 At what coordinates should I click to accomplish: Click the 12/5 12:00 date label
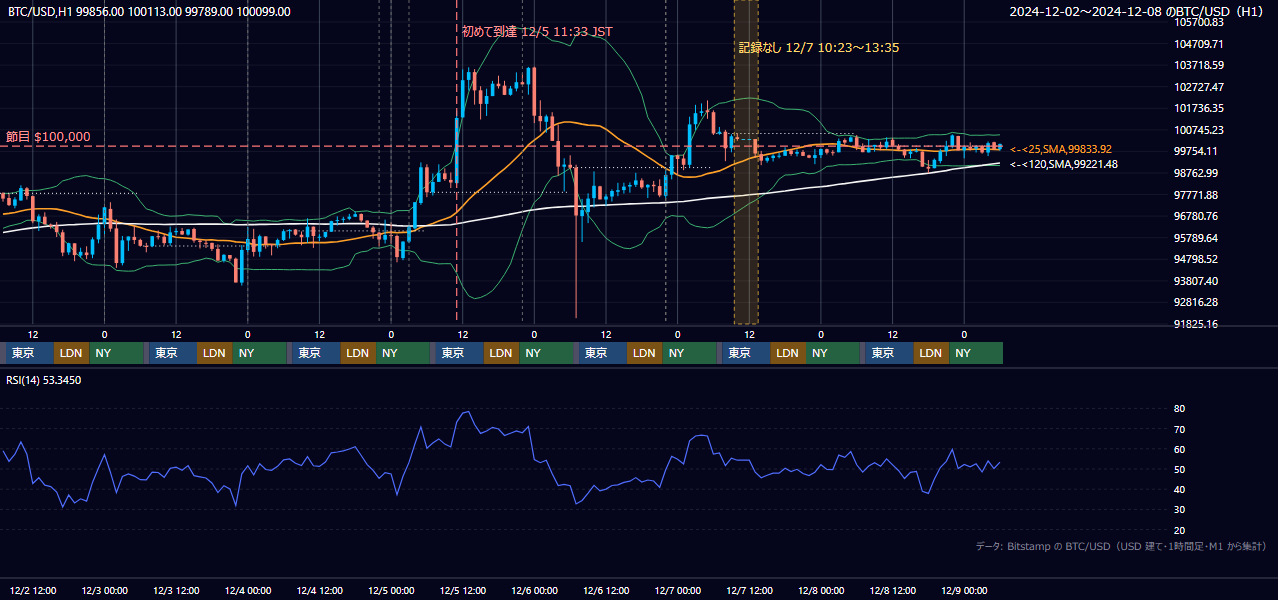tap(463, 590)
